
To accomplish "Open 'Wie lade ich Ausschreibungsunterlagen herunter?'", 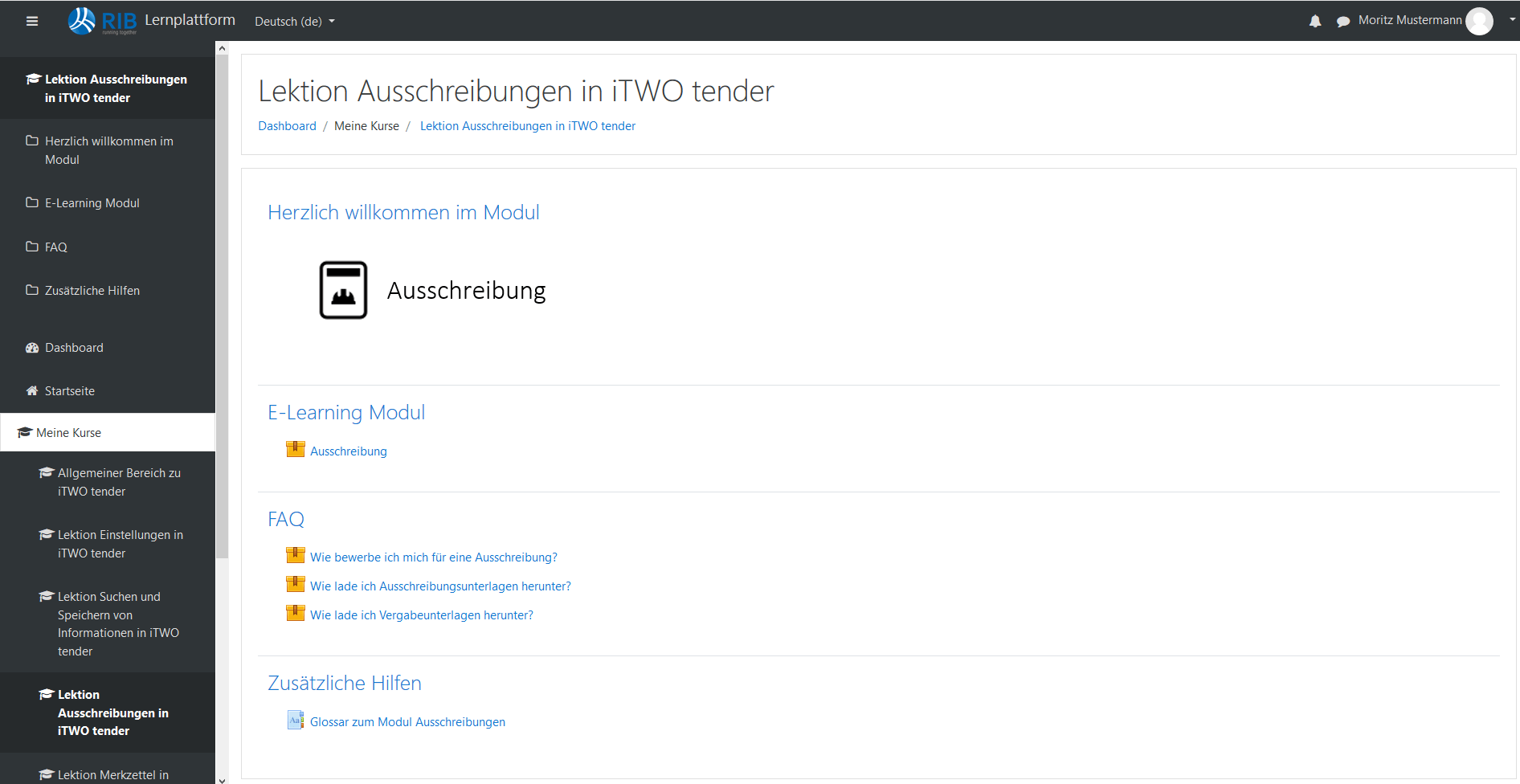I will tap(440, 586).
